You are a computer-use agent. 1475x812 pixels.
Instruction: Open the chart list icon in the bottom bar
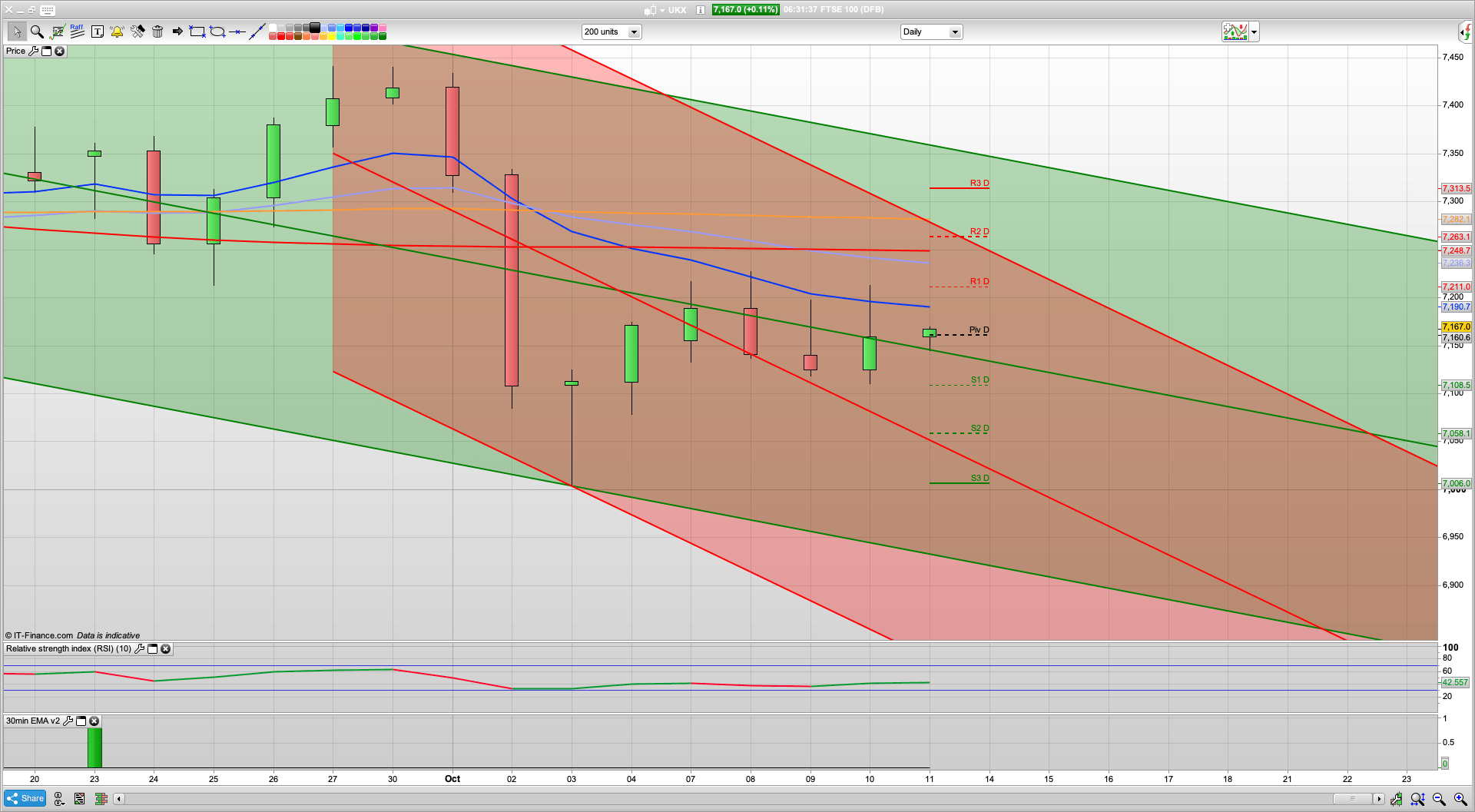tap(80, 799)
